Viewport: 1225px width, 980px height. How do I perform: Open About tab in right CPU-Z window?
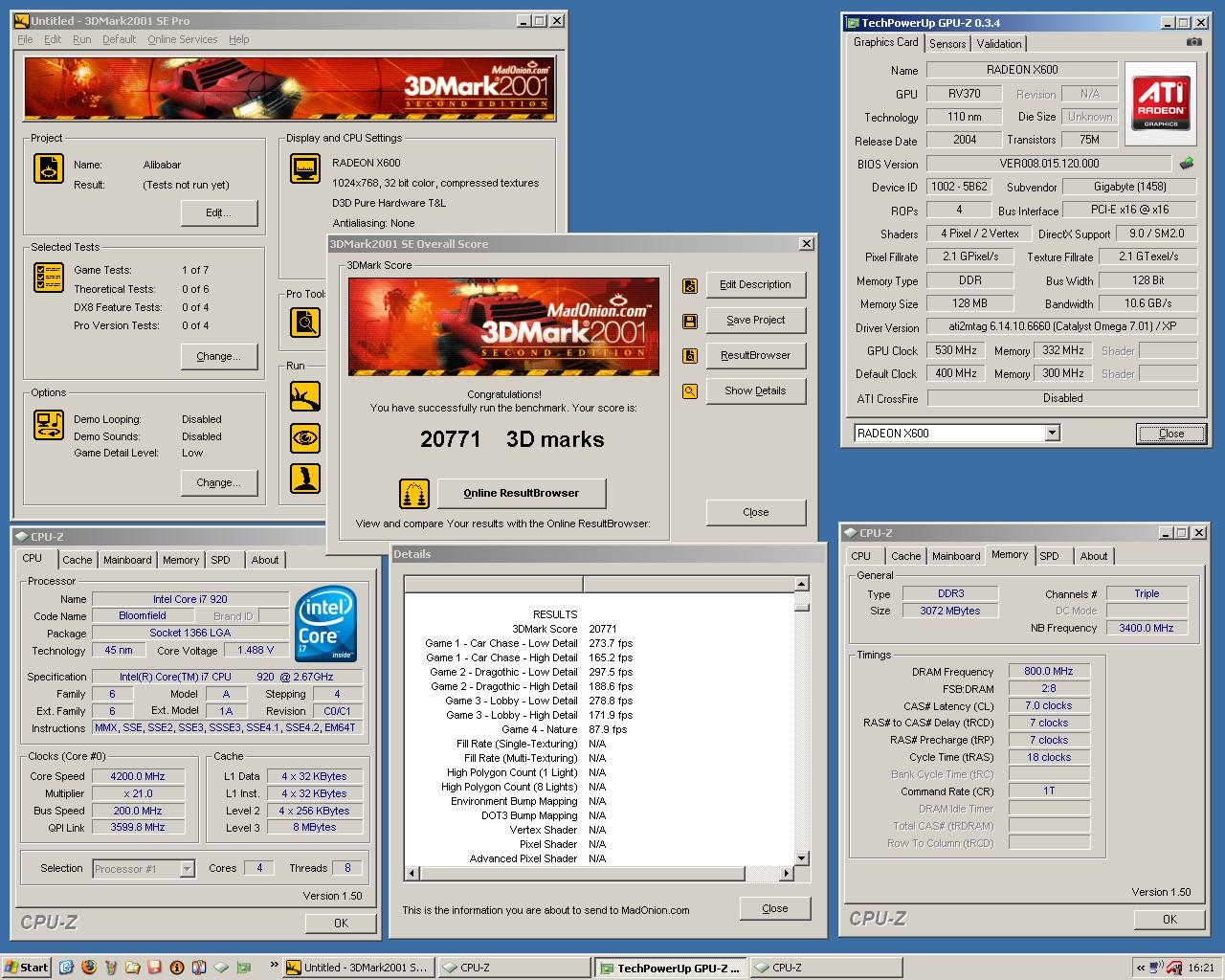point(1094,556)
